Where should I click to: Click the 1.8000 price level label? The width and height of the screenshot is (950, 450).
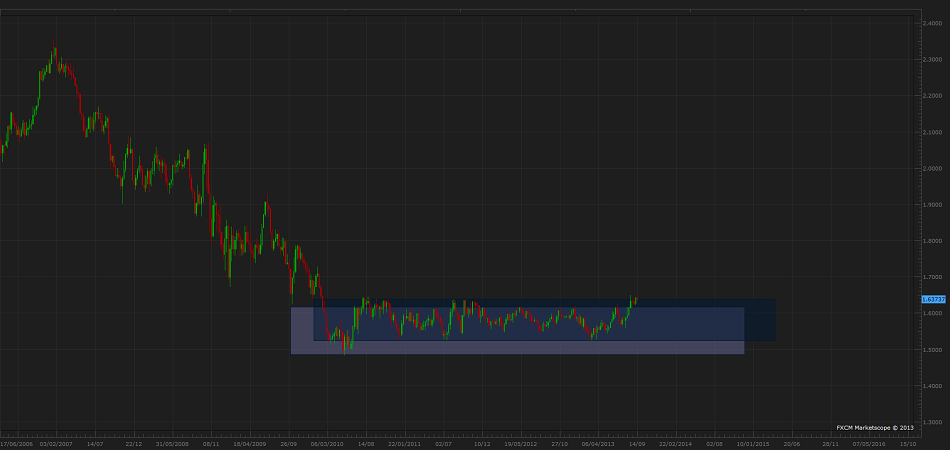pyautogui.click(x=932, y=241)
